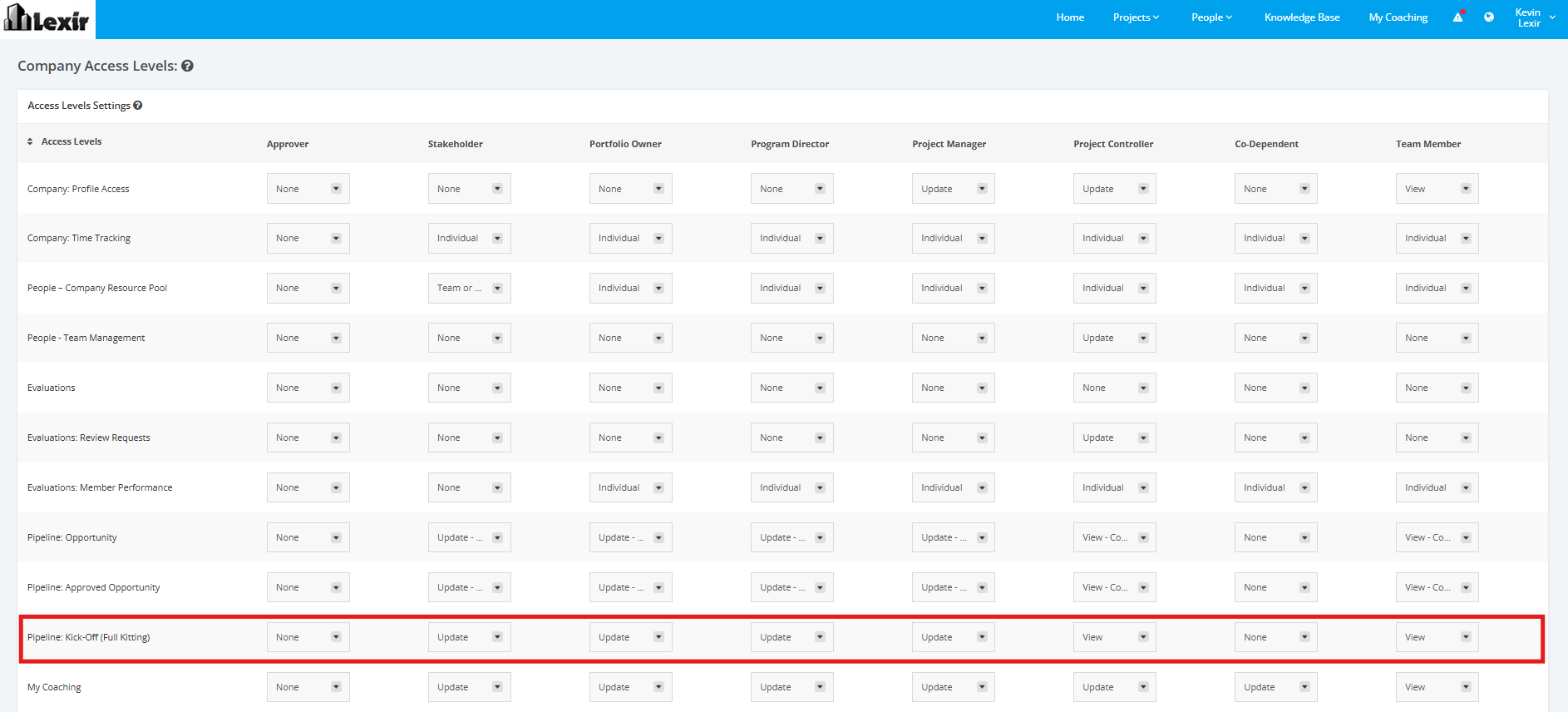Open Project Controller dropdown for People - Team Management
Screen dimensions: 1568x712
pos(1115,338)
